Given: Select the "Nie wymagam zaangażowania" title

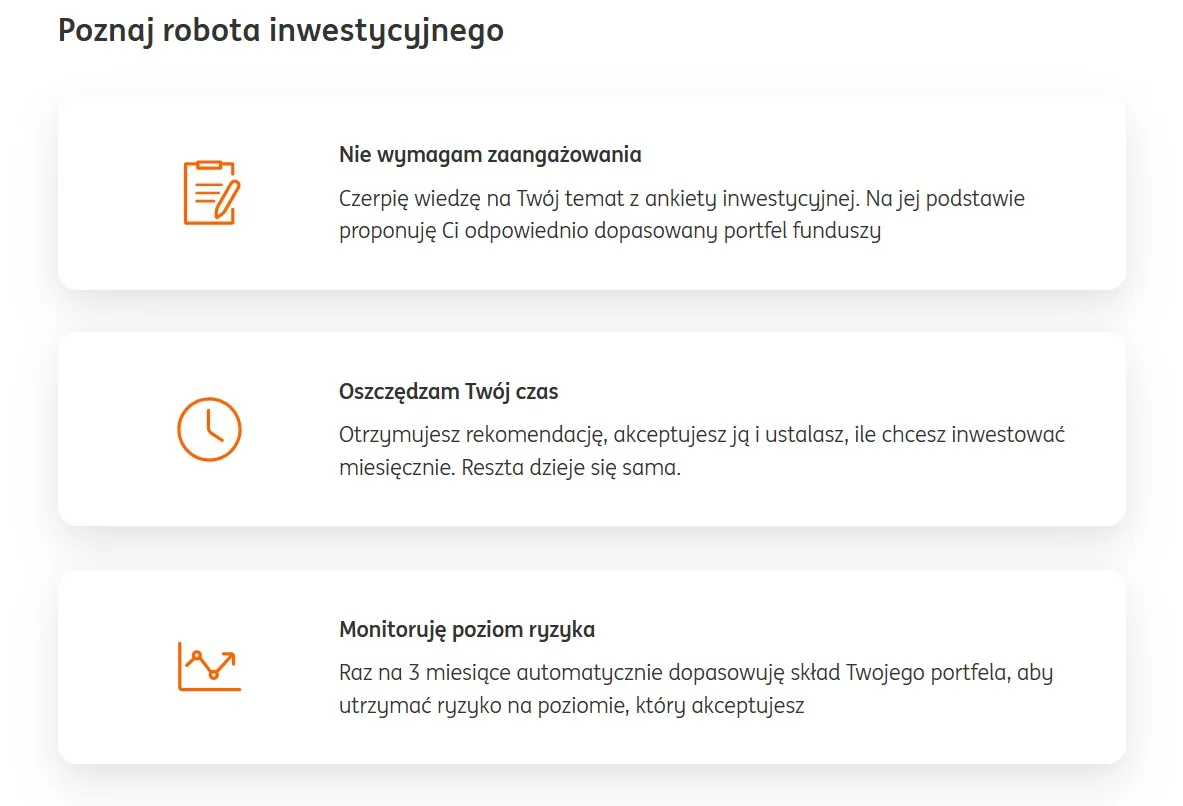Looking at the screenshot, I should coord(490,155).
